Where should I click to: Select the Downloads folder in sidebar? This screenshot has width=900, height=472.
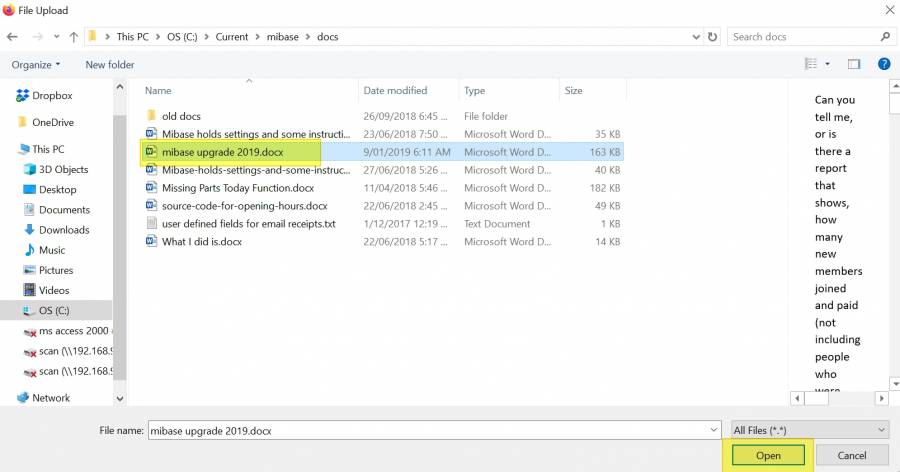click(x=64, y=230)
